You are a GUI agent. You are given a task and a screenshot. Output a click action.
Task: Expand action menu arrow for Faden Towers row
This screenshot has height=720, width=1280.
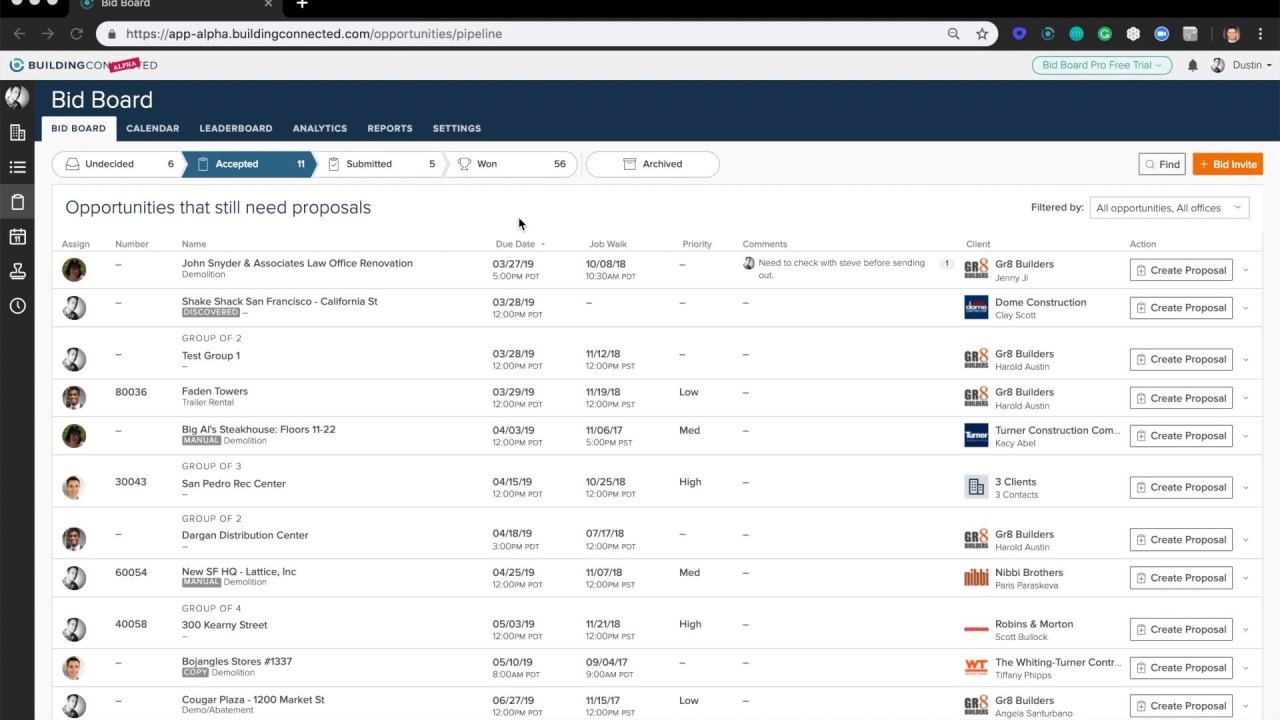pyautogui.click(x=1246, y=398)
